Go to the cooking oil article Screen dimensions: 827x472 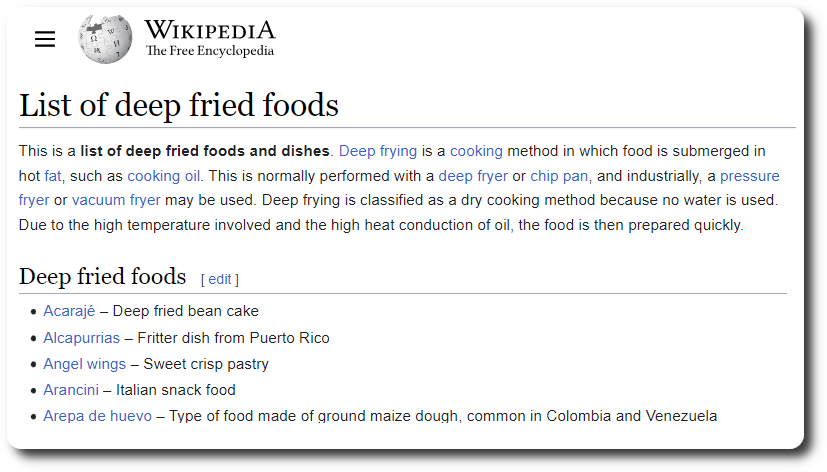coord(164,175)
